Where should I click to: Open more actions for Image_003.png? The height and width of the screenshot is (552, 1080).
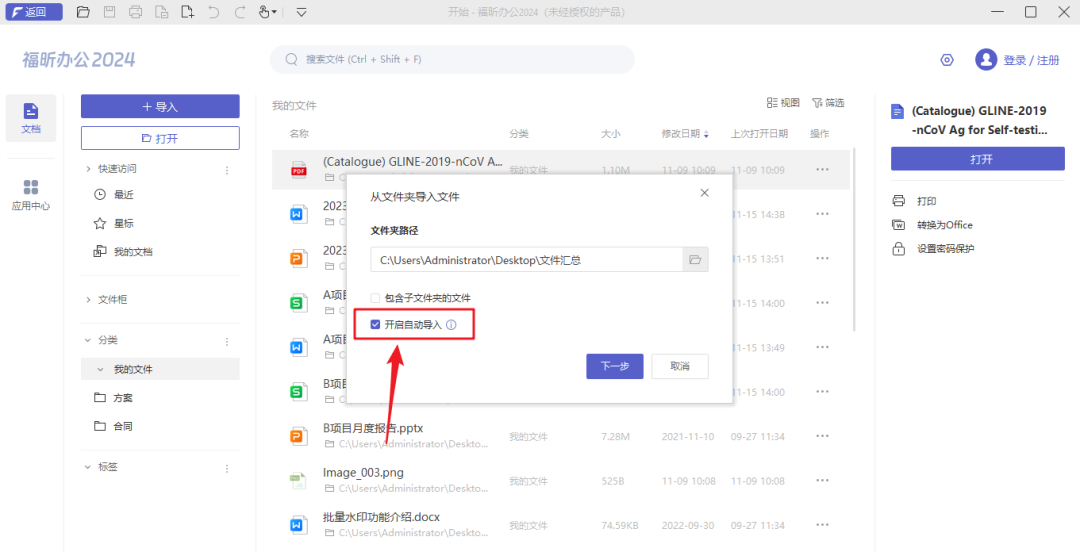click(822, 481)
